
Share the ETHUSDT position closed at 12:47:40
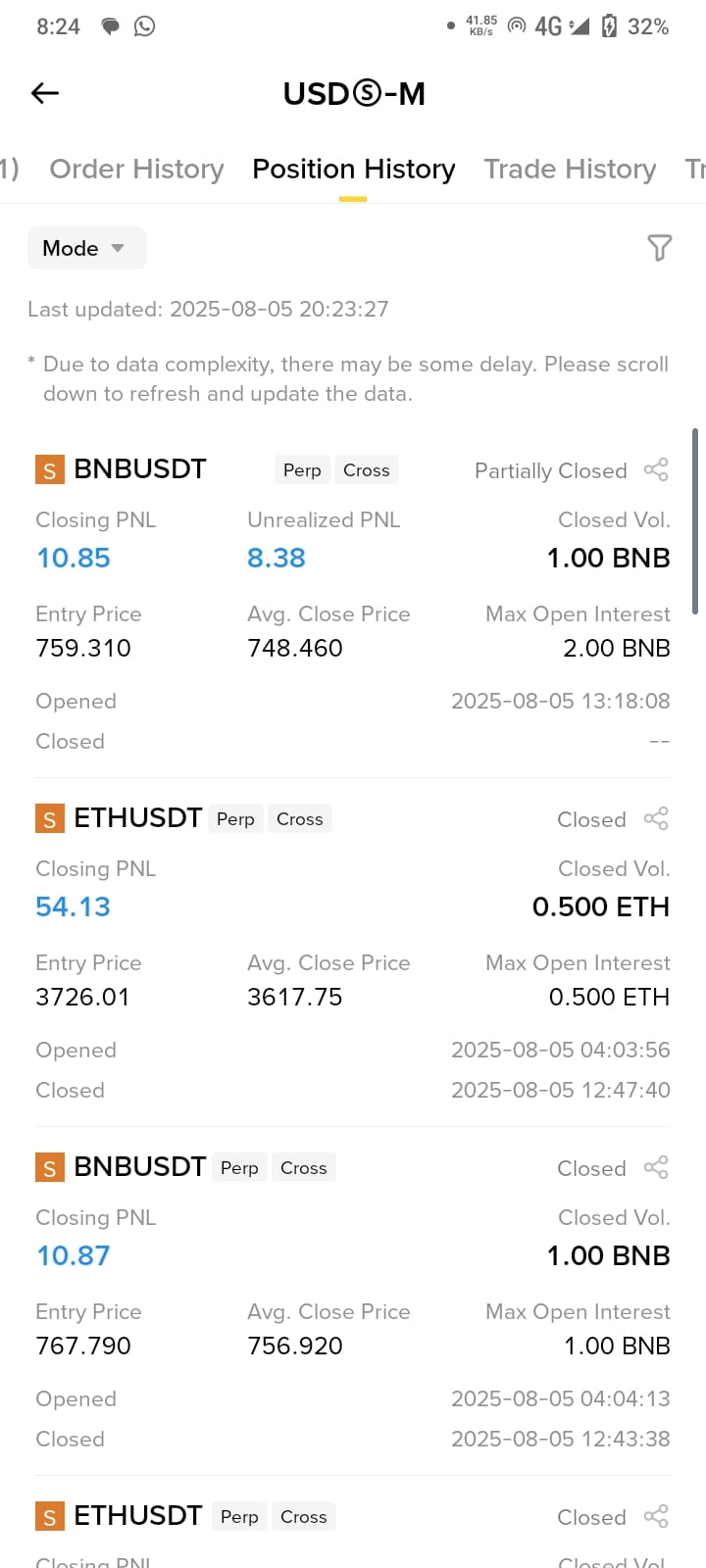656,819
